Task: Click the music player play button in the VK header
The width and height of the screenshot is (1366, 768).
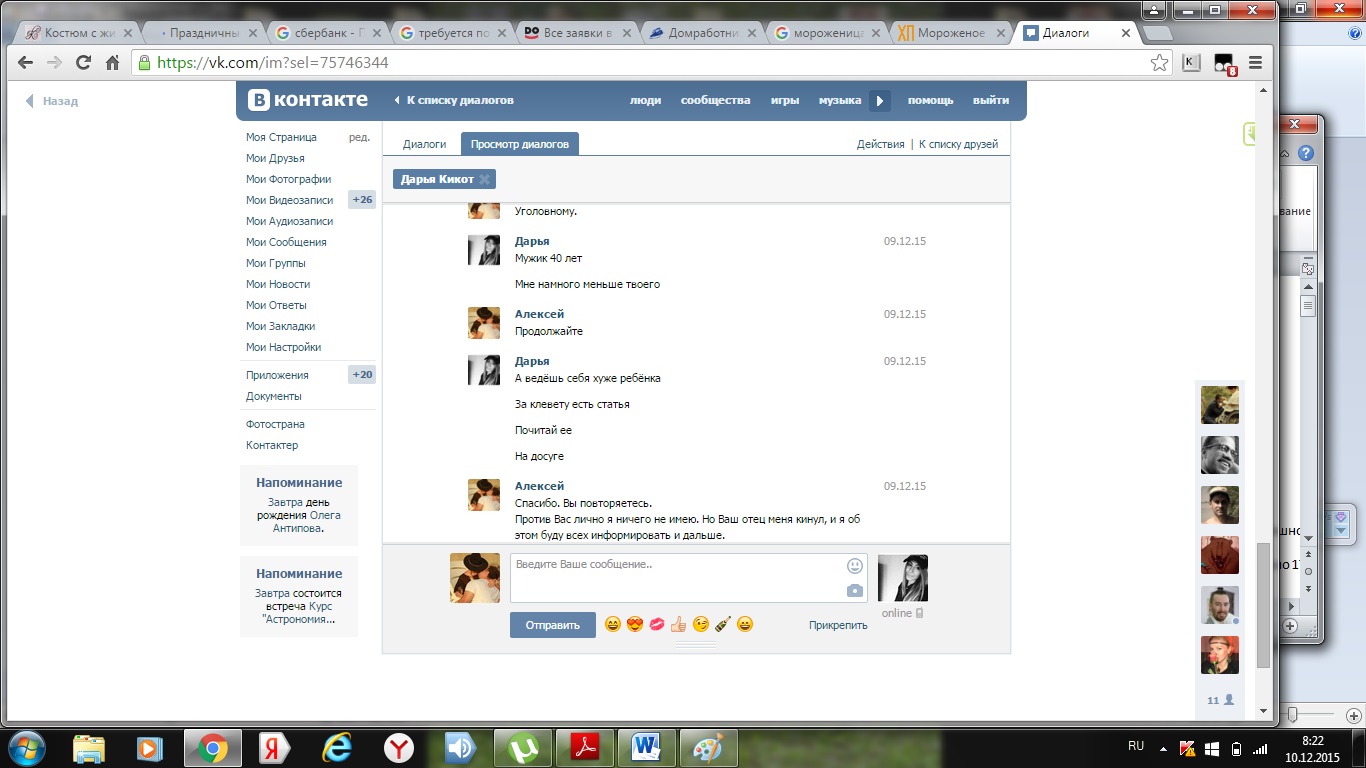Action: [880, 100]
